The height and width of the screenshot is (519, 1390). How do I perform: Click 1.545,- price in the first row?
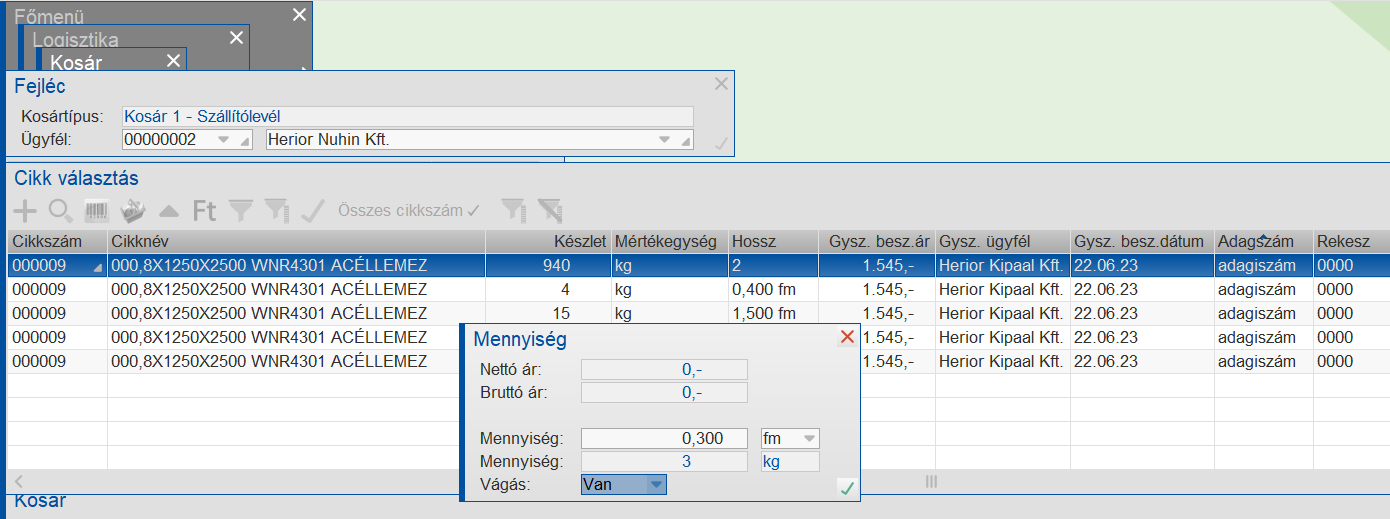tap(876, 265)
